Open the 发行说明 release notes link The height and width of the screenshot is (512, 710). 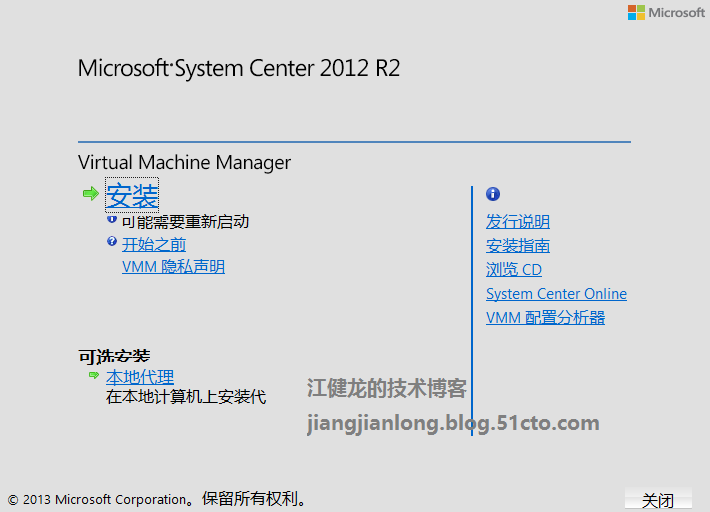pos(518,222)
